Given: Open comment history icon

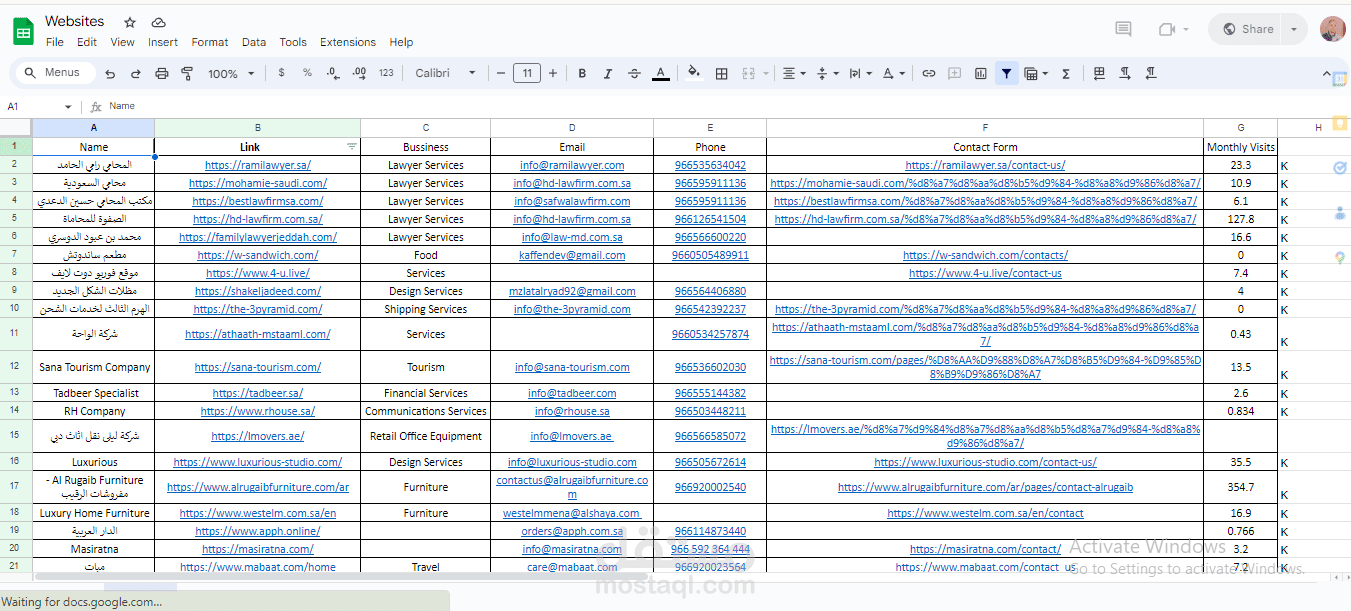Looking at the screenshot, I should click(1123, 29).
